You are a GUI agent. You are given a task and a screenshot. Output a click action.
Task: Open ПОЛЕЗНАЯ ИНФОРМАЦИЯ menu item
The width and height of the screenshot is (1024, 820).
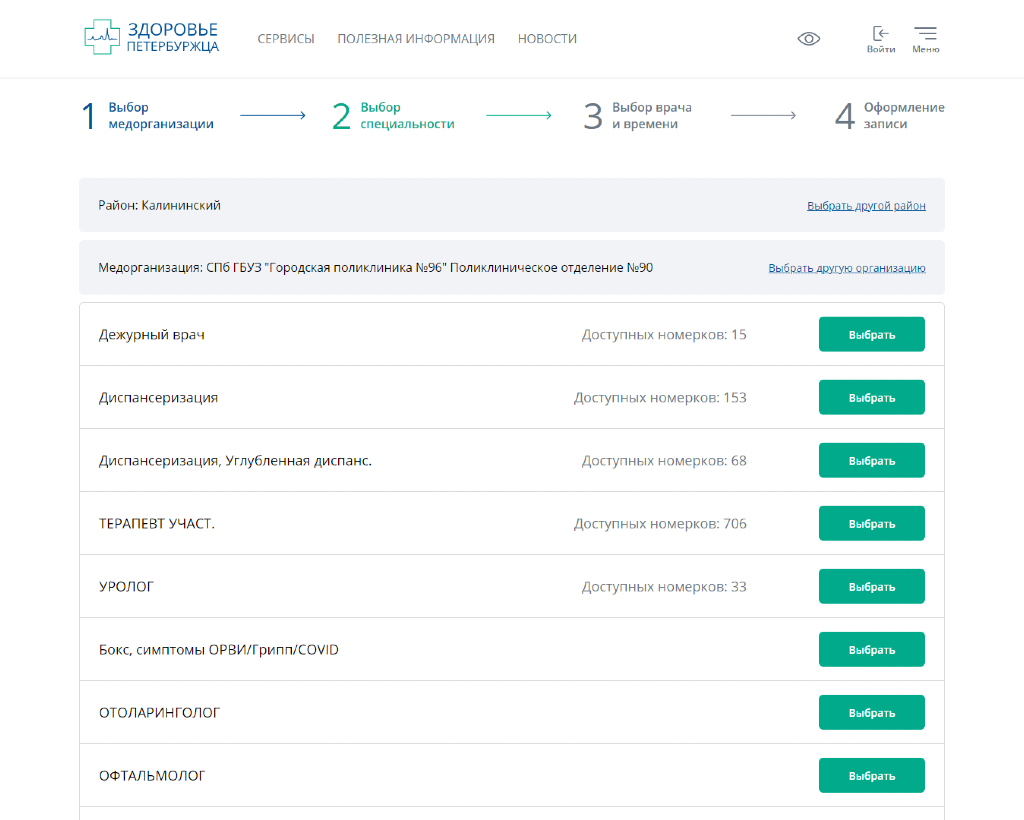click(x=416, y=39)
